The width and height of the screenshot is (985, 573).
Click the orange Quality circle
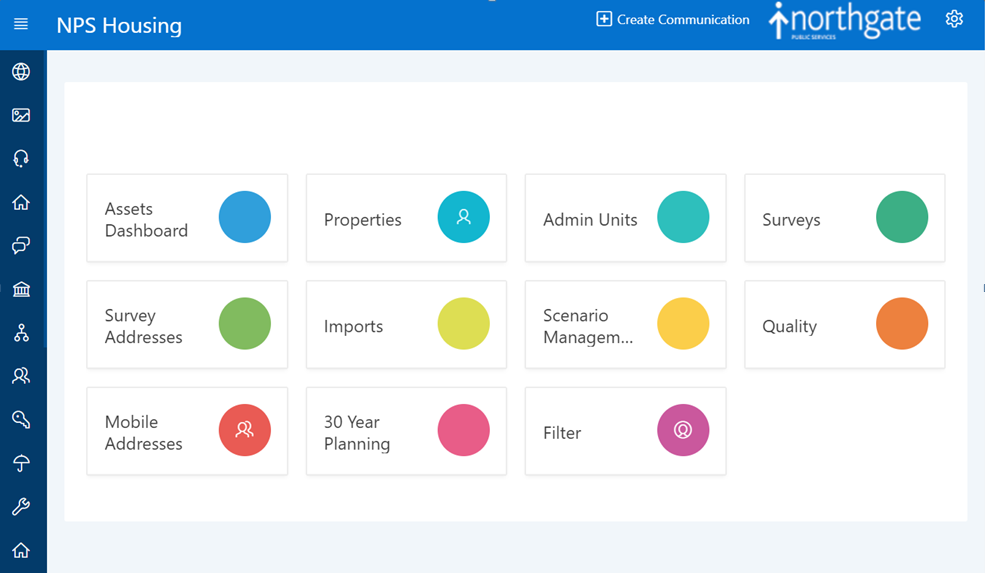point(902,324)
